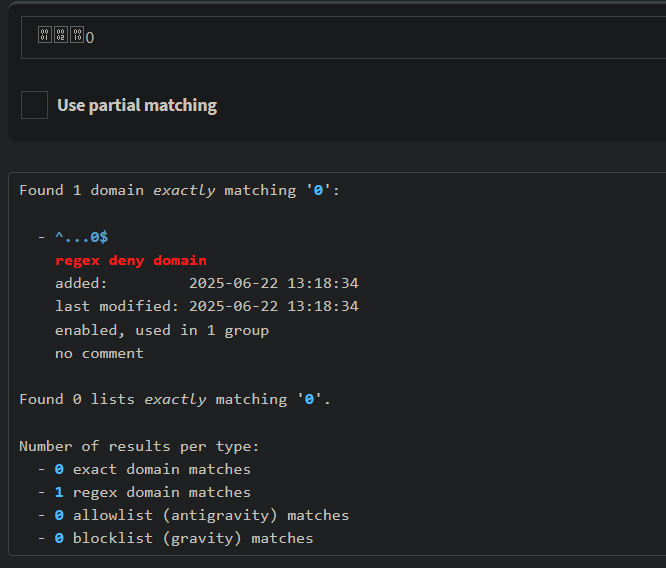Click the domain search input field
666x568 pixels.
(340, 37)
